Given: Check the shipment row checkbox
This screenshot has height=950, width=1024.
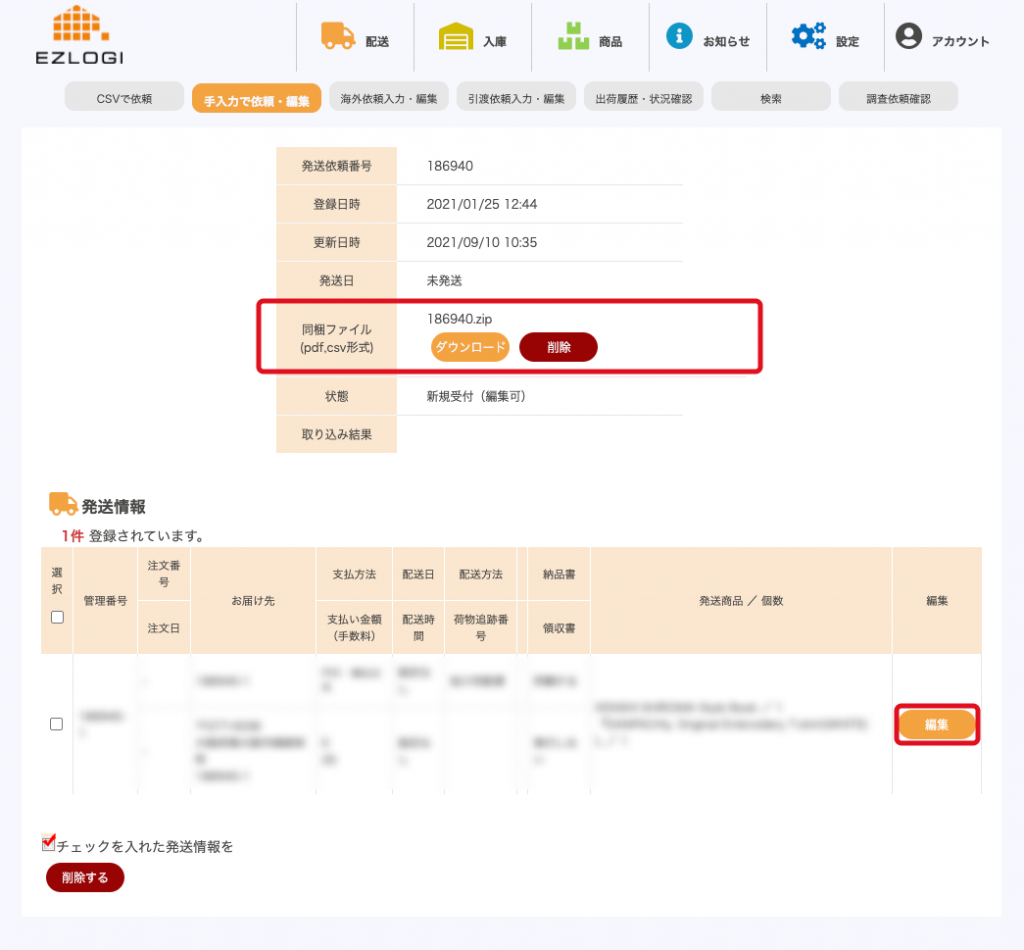Looking at the screenshot, I should 57,724.
